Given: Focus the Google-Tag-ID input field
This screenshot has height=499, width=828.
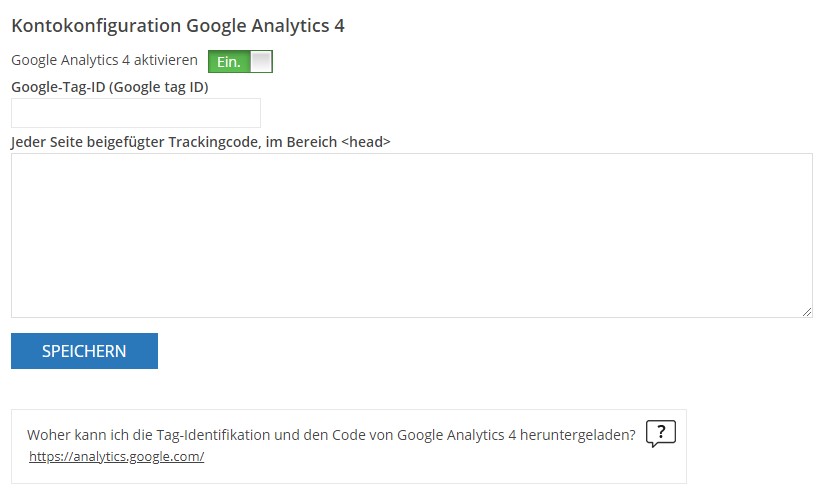Looking at the screenshot, I should [136, 112].
